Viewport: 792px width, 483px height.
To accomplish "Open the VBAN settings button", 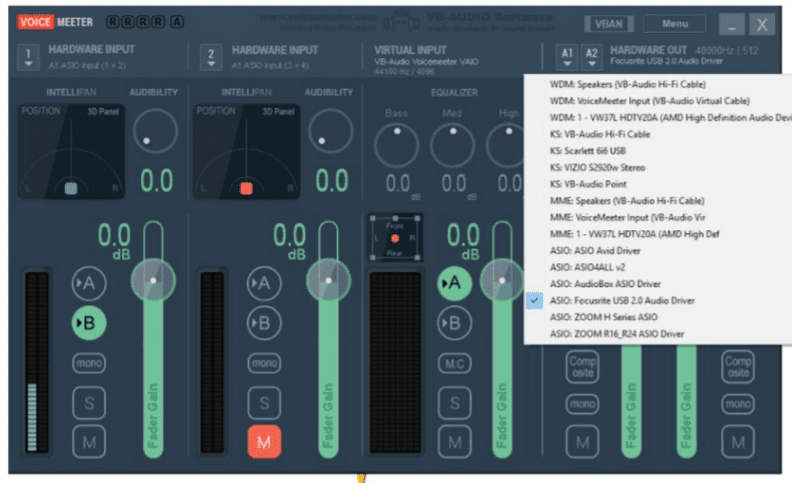I will click(609, 23).
